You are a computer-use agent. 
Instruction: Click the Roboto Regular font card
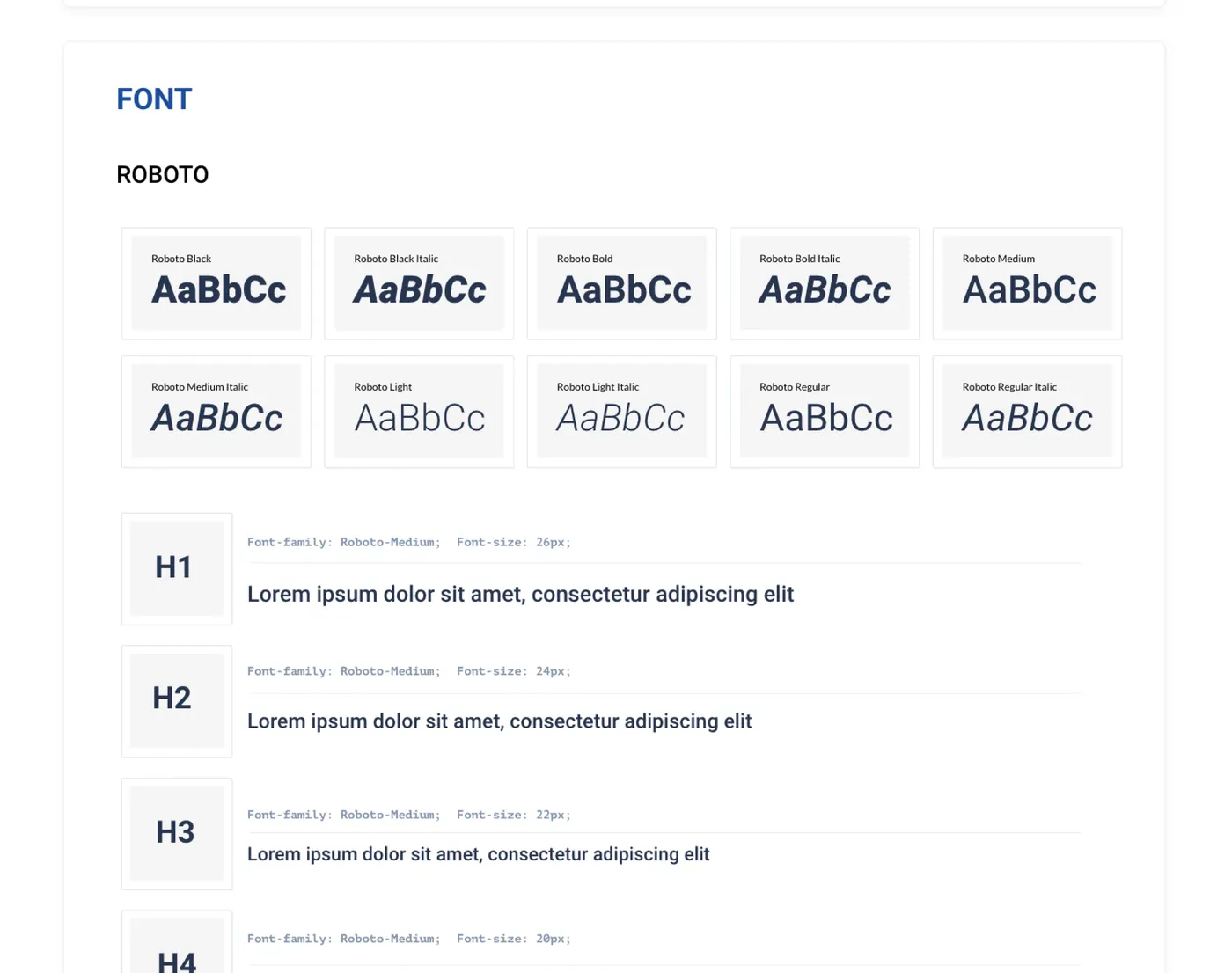[x=825, y=412]
